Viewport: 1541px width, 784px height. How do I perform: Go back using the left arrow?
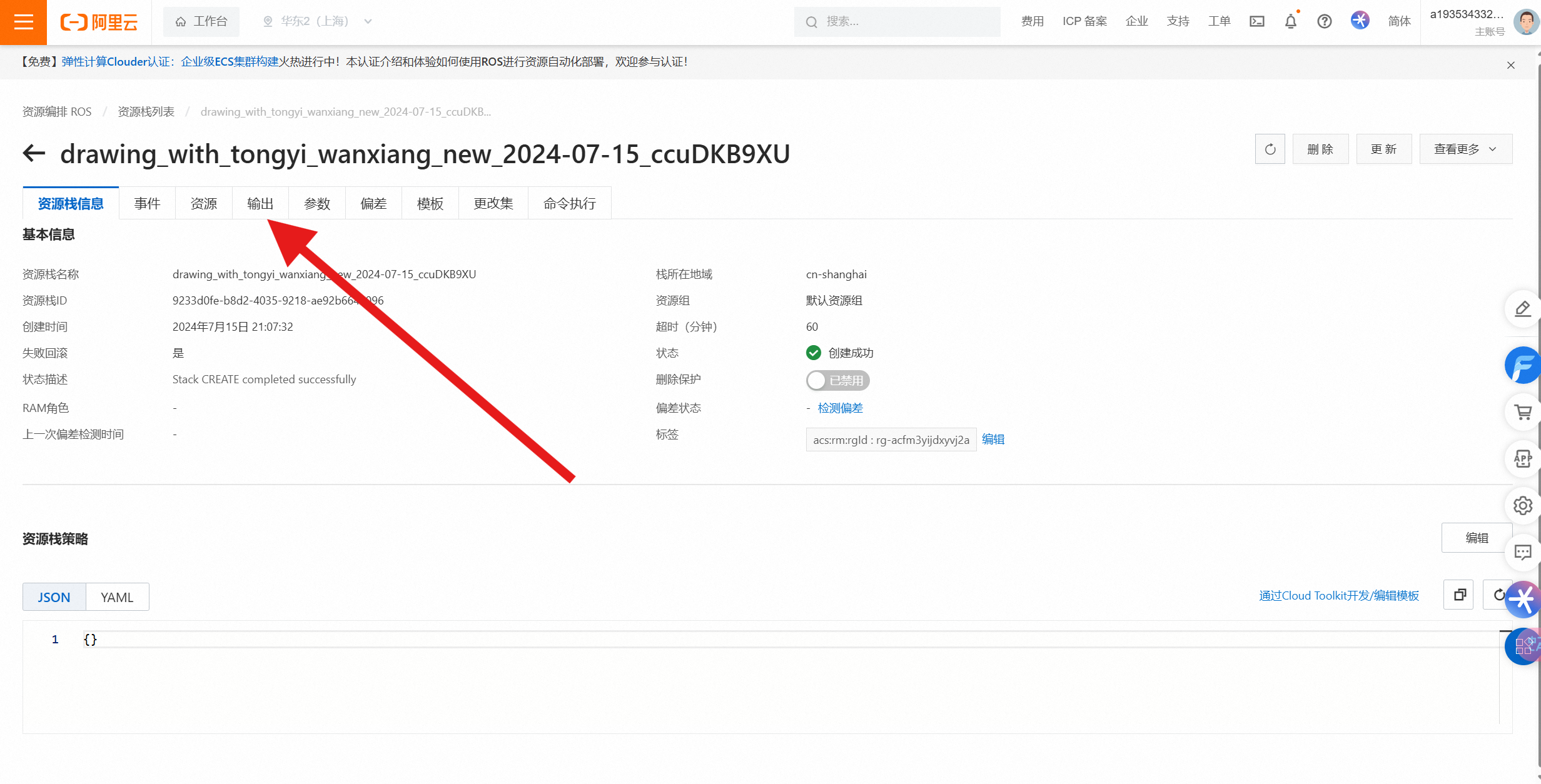[x=34, y=153]
